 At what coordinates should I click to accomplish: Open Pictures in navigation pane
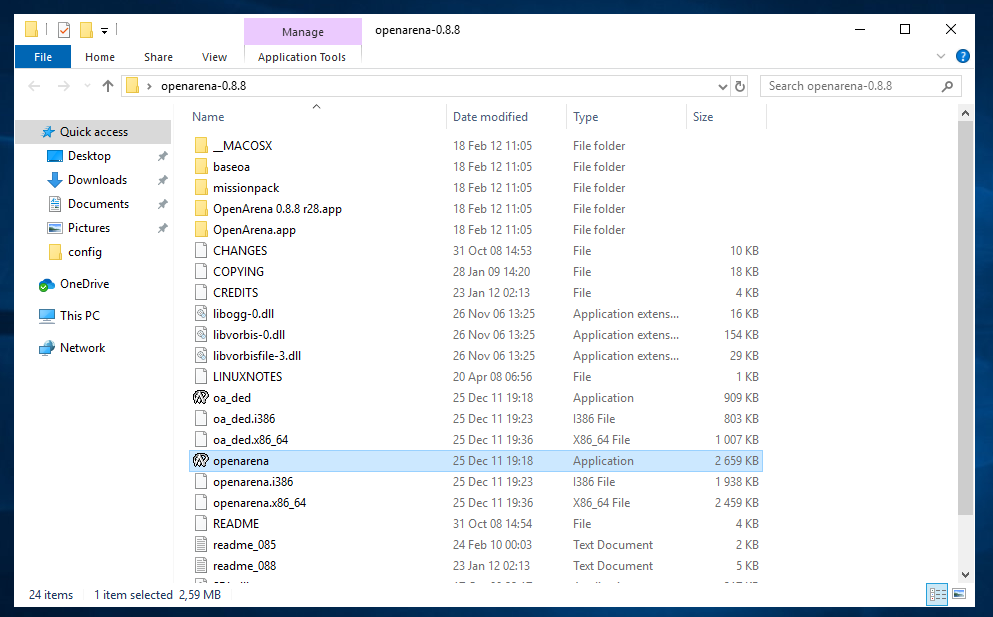(x=89, y=228)
